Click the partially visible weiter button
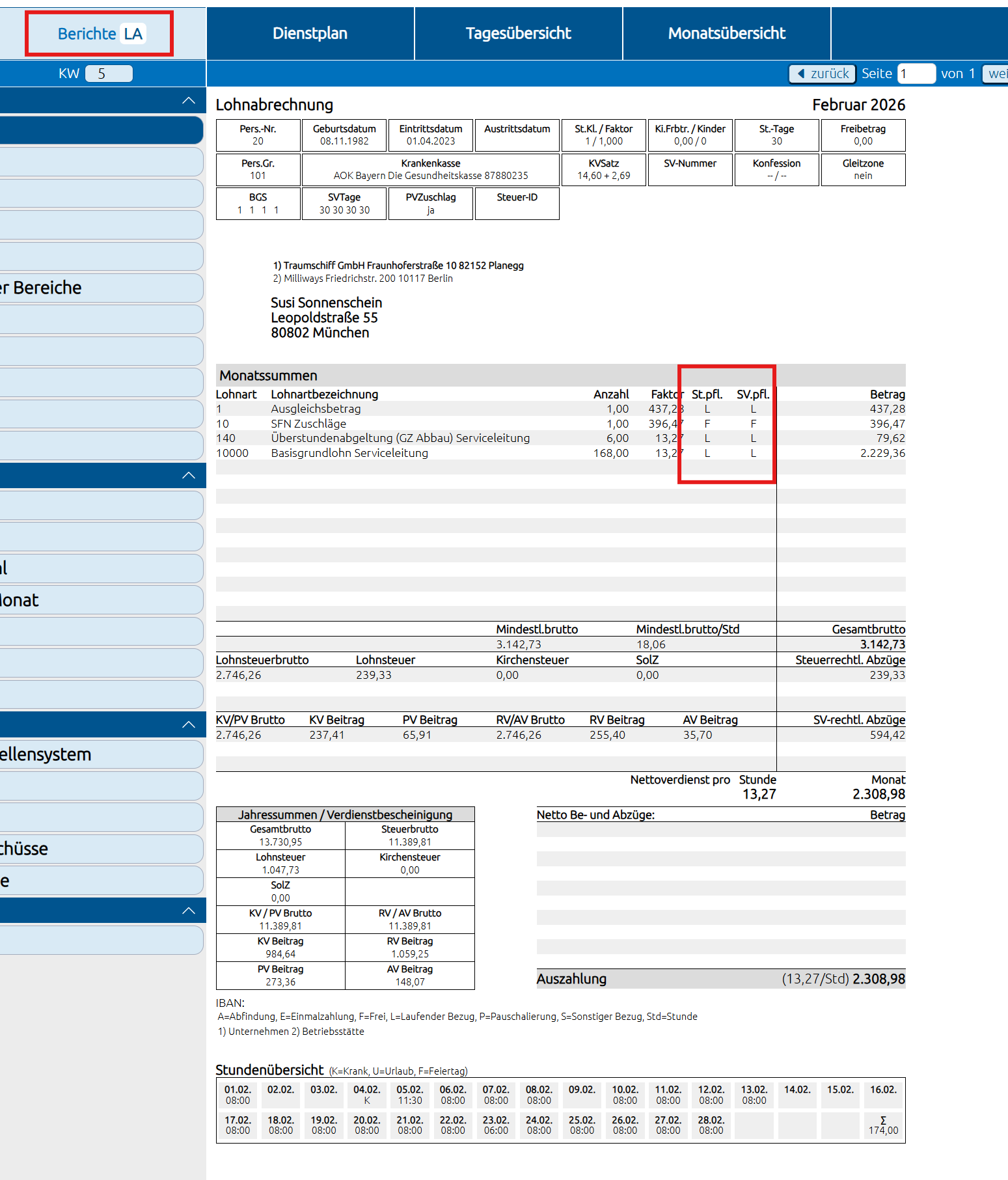This screenshot has width=1008, height=1180. point(996,74)
